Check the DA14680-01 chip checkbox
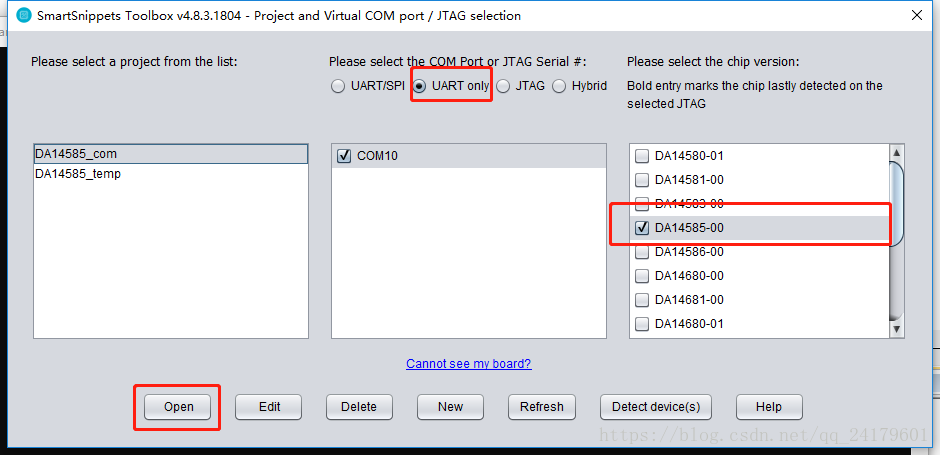 [641, 324]
